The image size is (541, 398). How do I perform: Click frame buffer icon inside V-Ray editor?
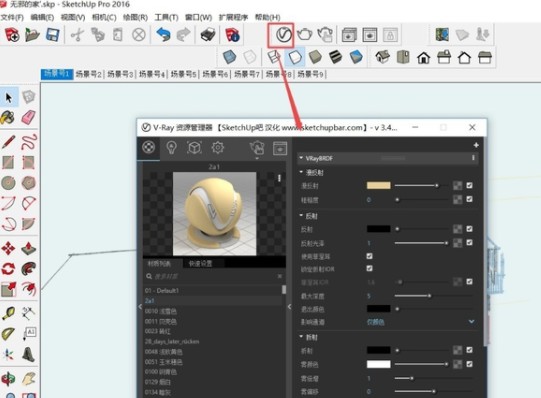tap(280, 148)
